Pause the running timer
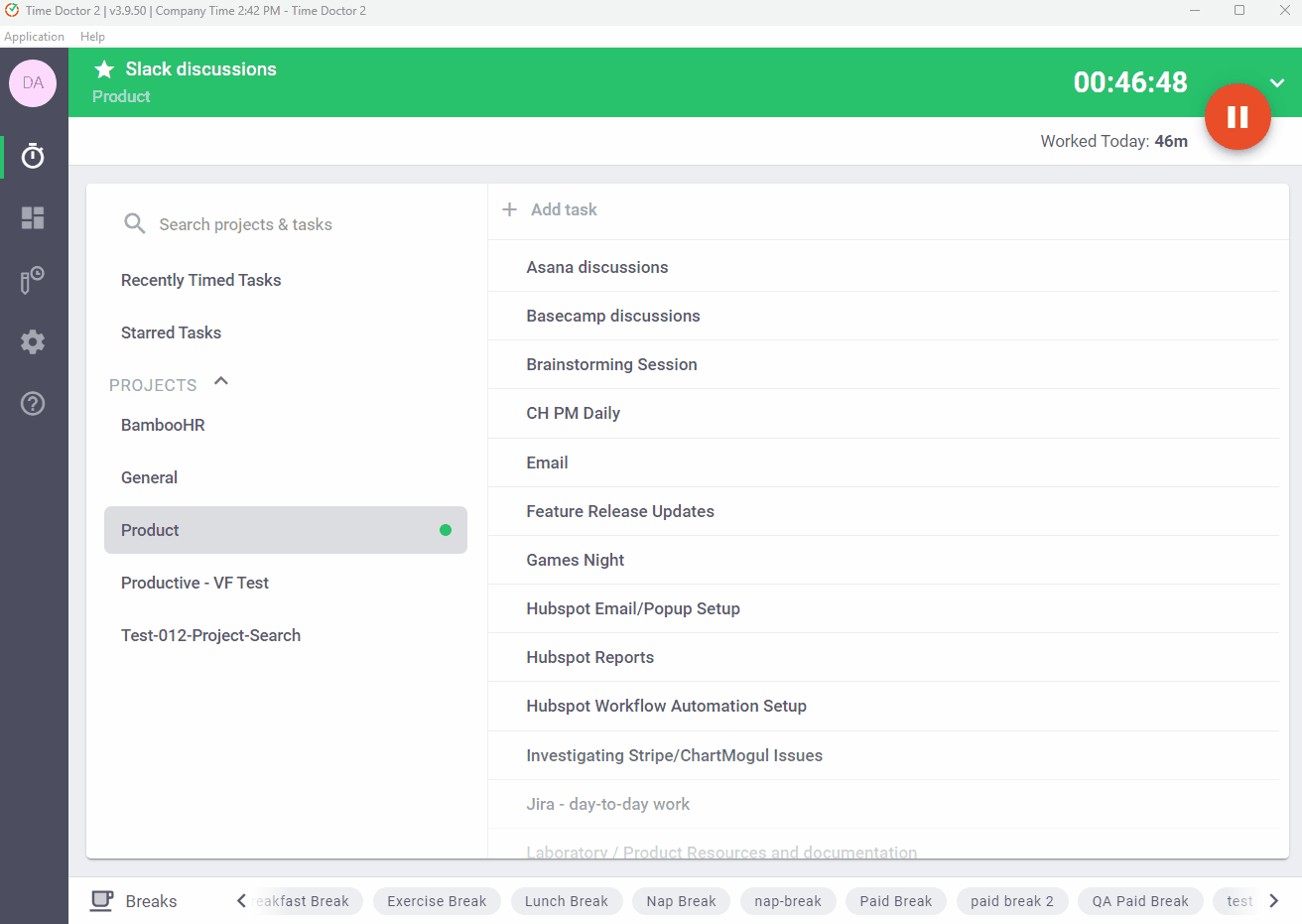 tap(1237, 117)
